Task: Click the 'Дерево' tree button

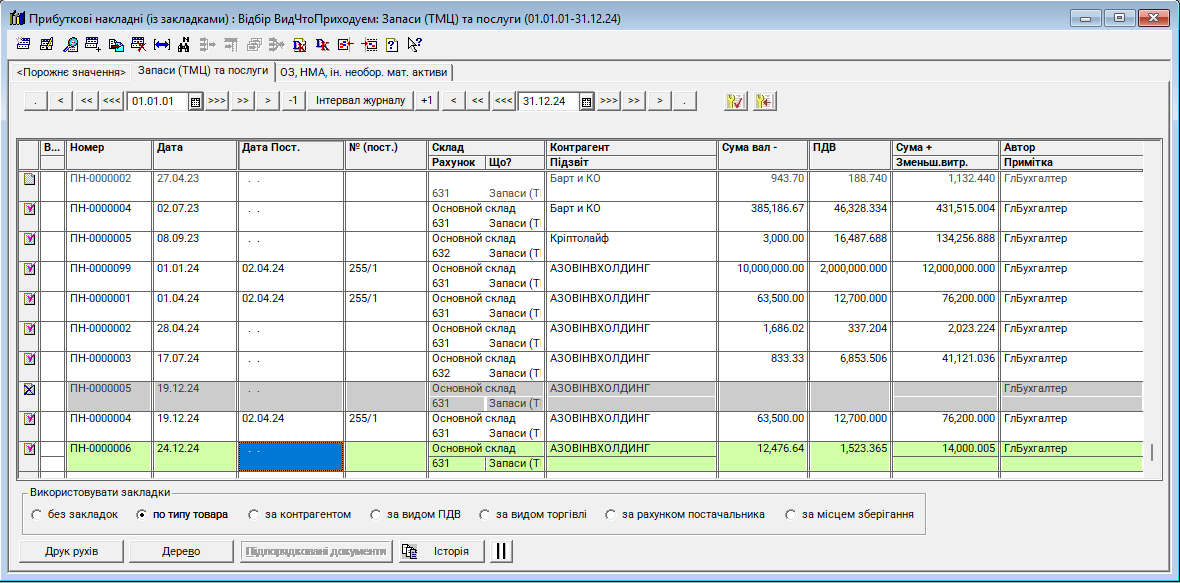Action: click(x=181, y=551)
